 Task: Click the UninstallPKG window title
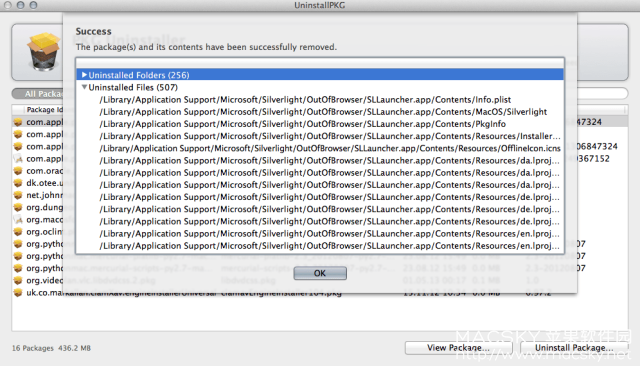tap(320, 5)
